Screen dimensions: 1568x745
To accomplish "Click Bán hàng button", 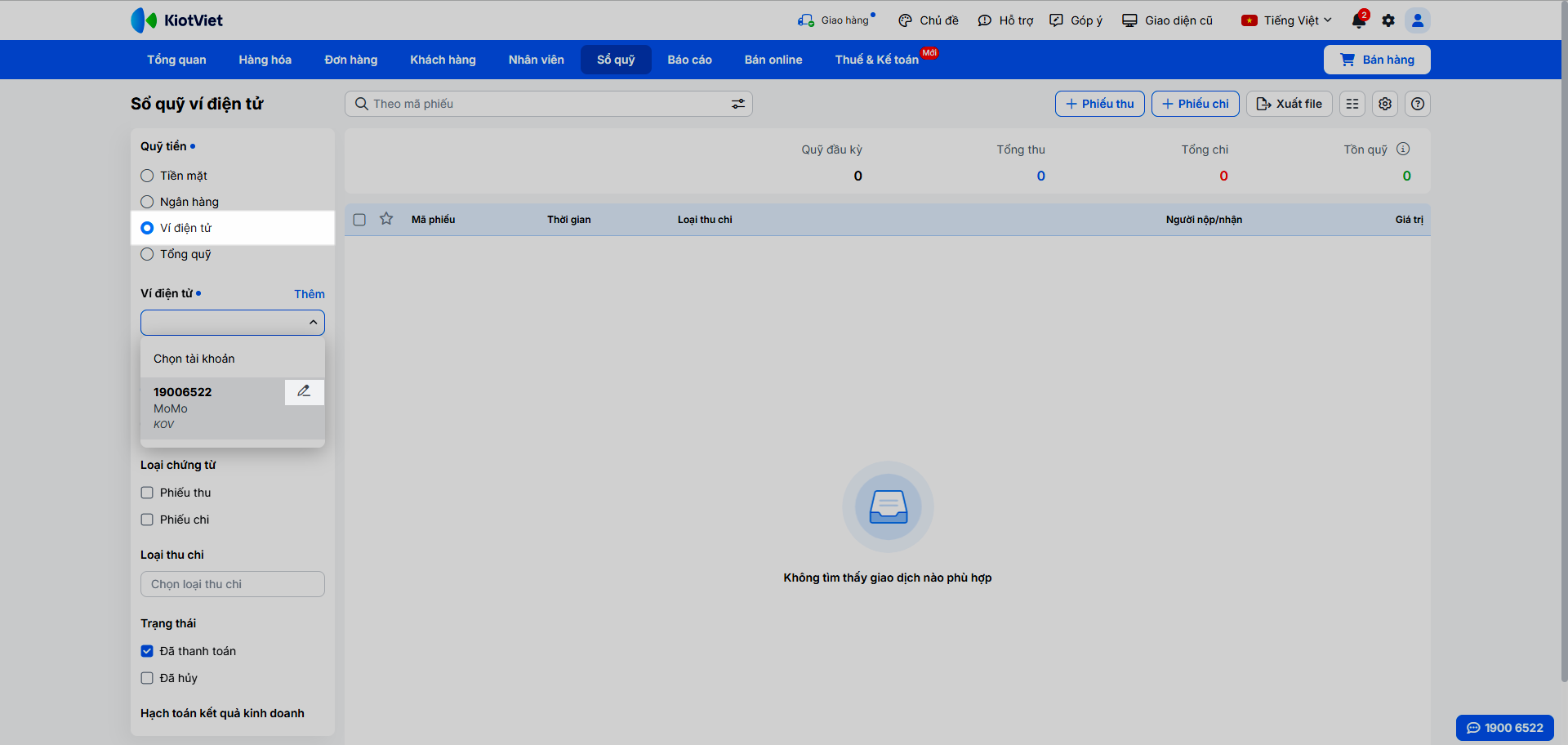I will tap(1377, 60).
